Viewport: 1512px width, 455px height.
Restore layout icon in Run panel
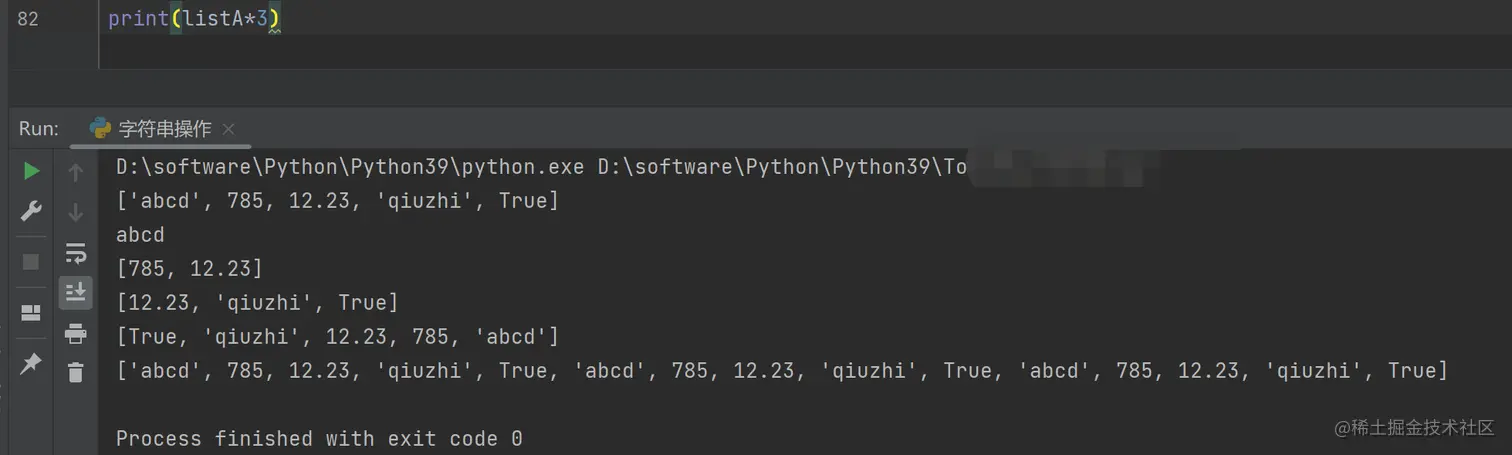pos(31,314)
